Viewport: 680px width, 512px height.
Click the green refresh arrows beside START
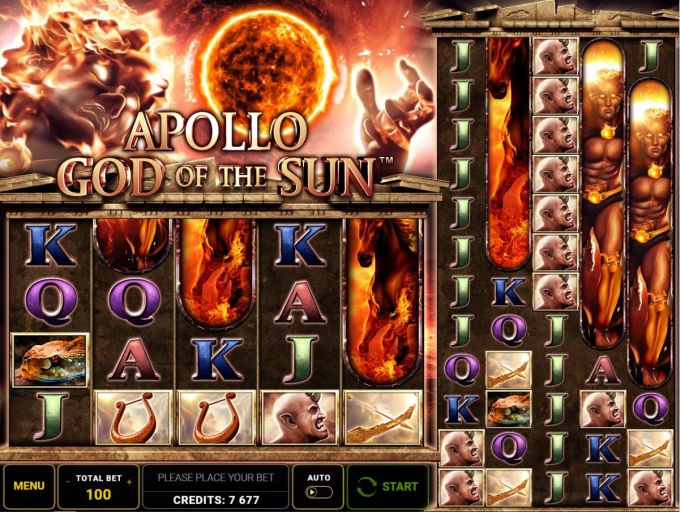(x=366, y=487)
